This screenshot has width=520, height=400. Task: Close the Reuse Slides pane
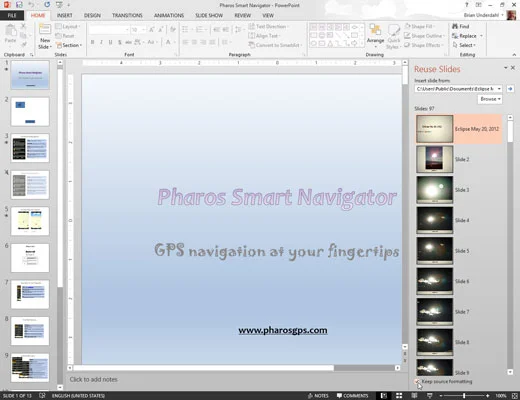coord(513,68)
